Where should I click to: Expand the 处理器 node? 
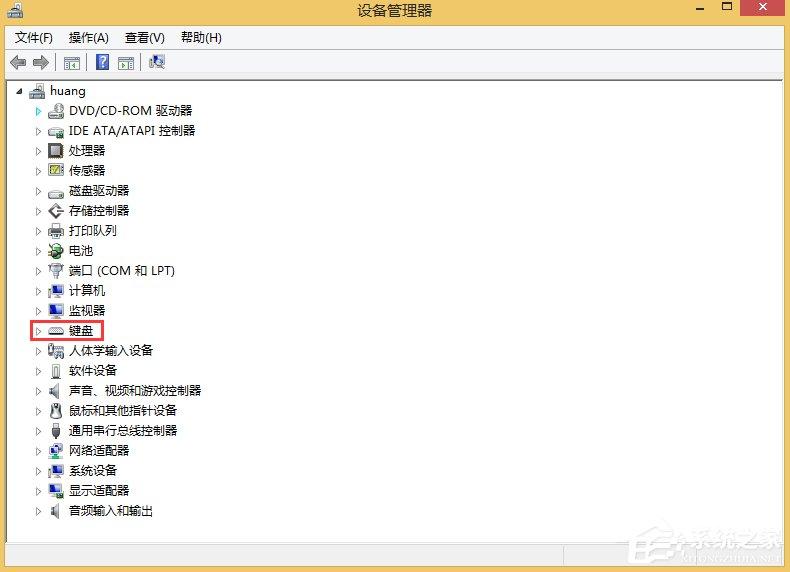click(38, 151)
